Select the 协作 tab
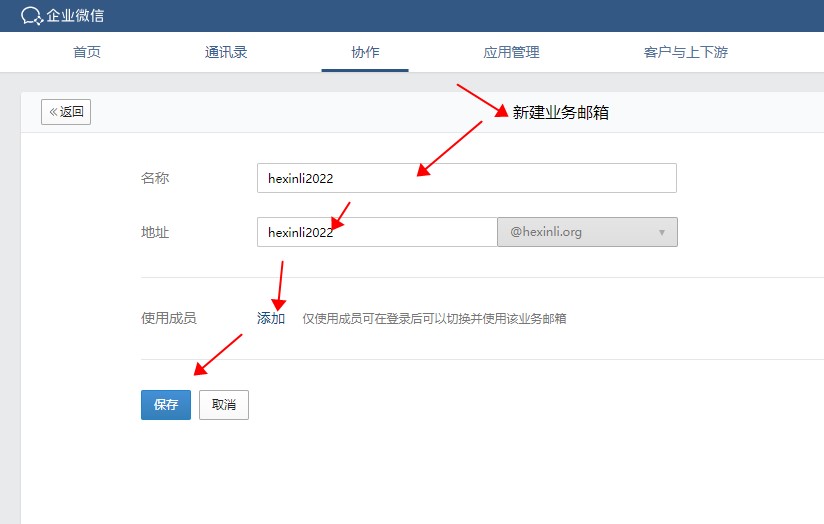The width and height of the screenshot is (824, 524). coord(365,52)
